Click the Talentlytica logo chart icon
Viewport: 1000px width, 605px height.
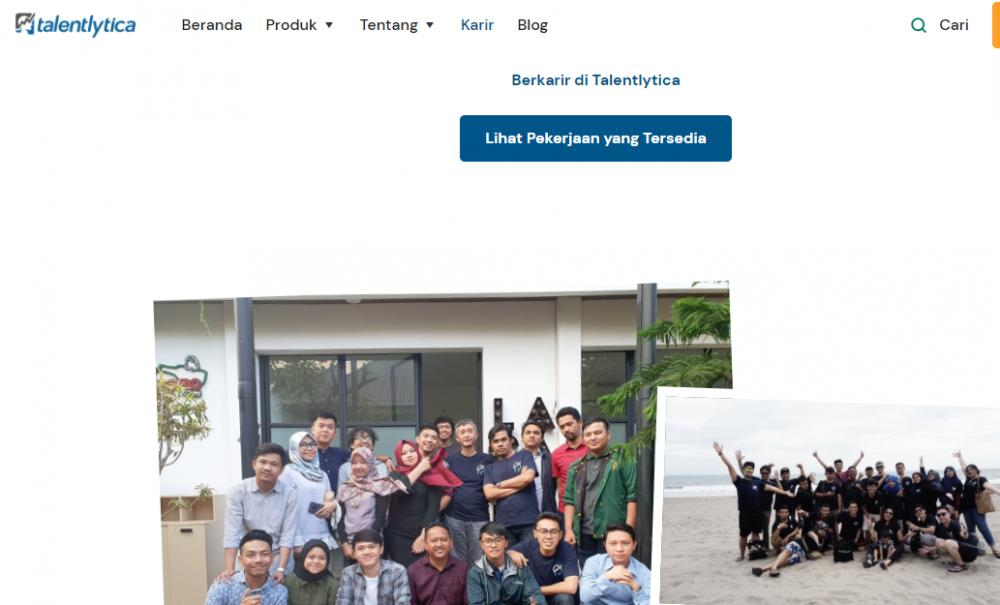(x=25, y=24)
